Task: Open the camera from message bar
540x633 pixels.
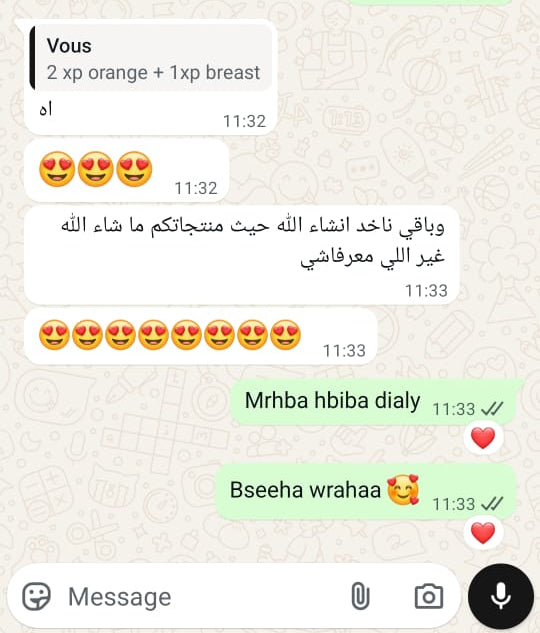Action: pyautogui.click(x=429, y=596)
